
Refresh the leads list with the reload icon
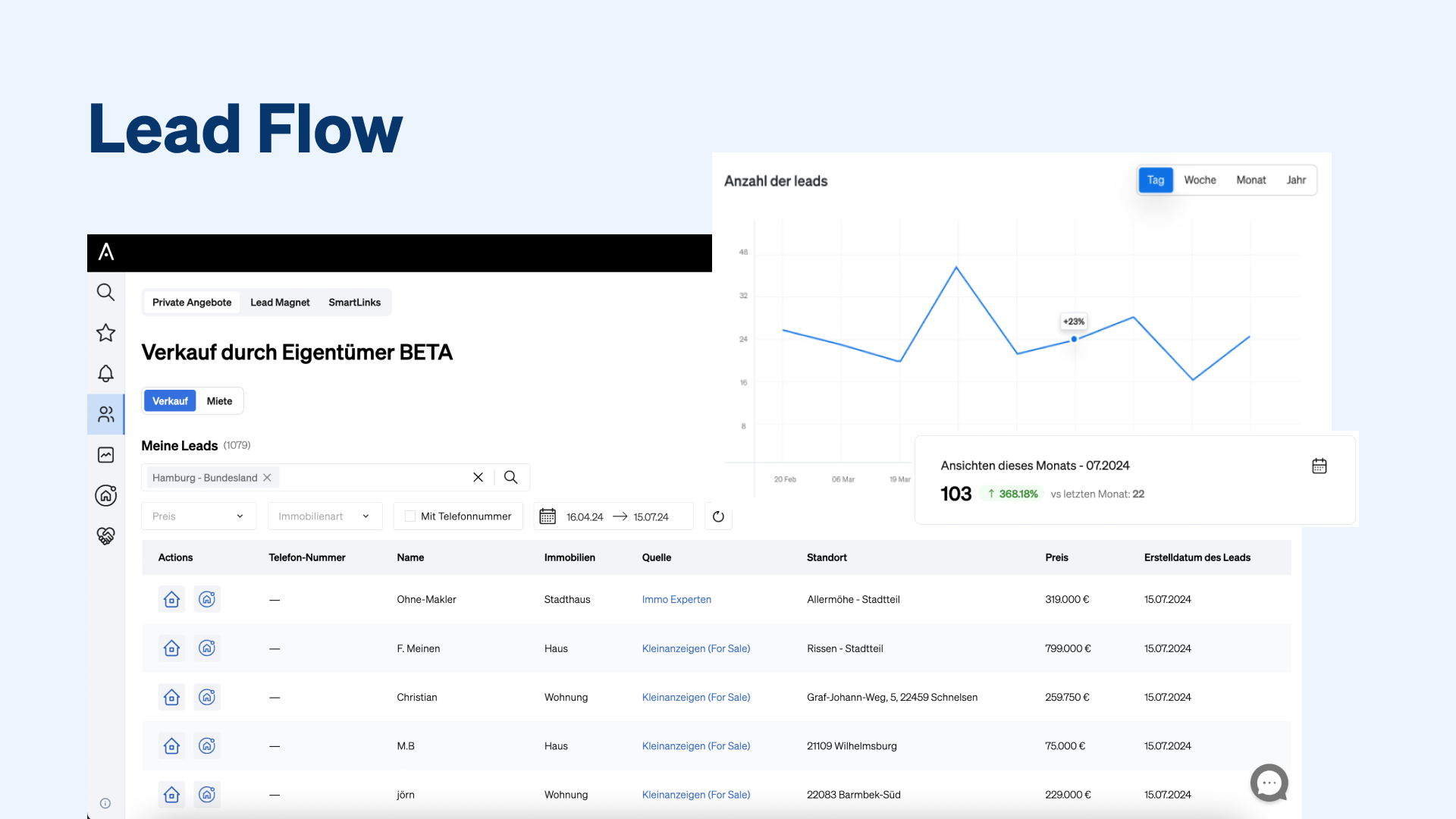click(x=718, y=516)
